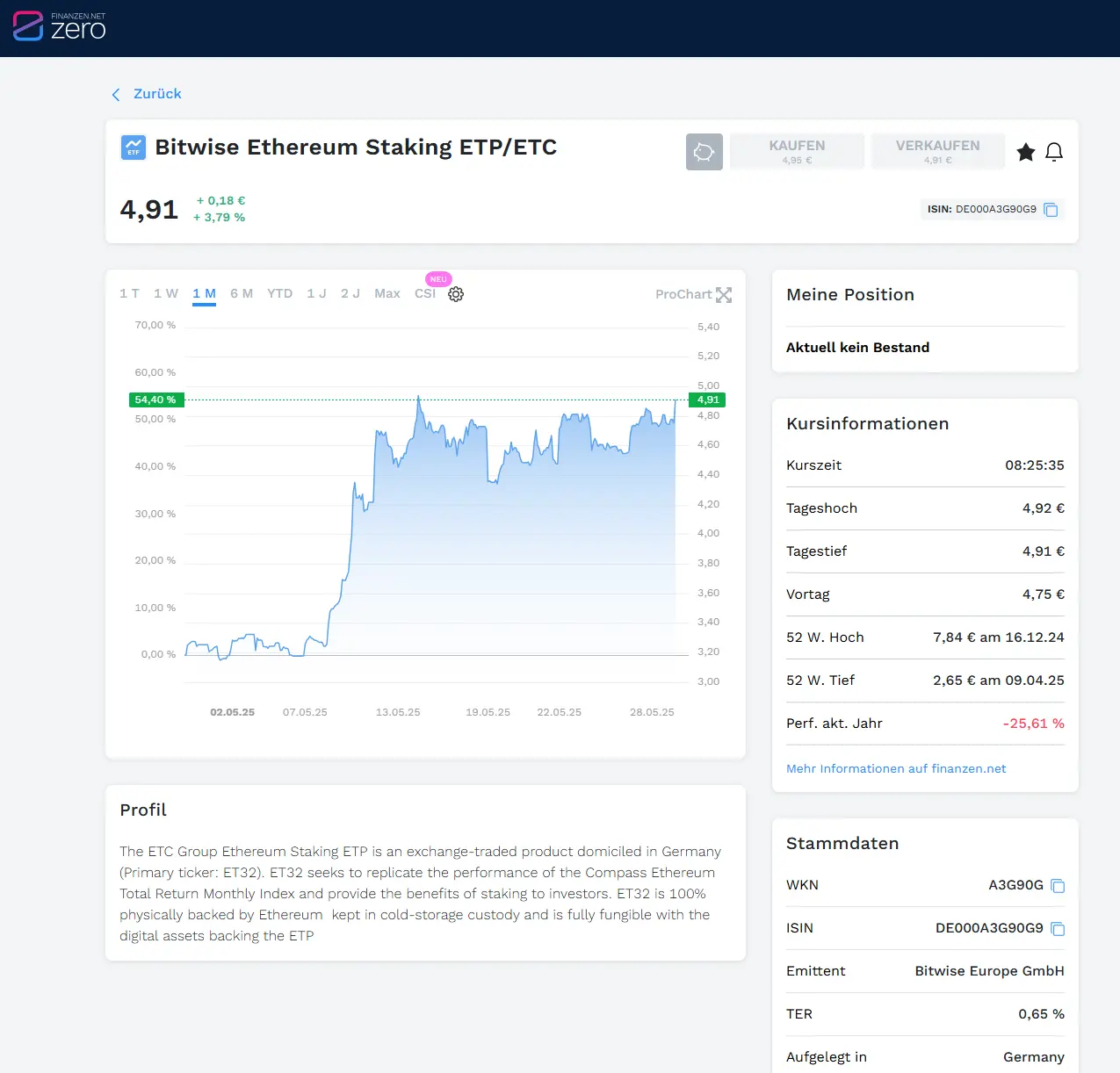Click the pink NEU badge above CSI
The width and height of the screenshot is (1120, 1073).
(438, 279)
